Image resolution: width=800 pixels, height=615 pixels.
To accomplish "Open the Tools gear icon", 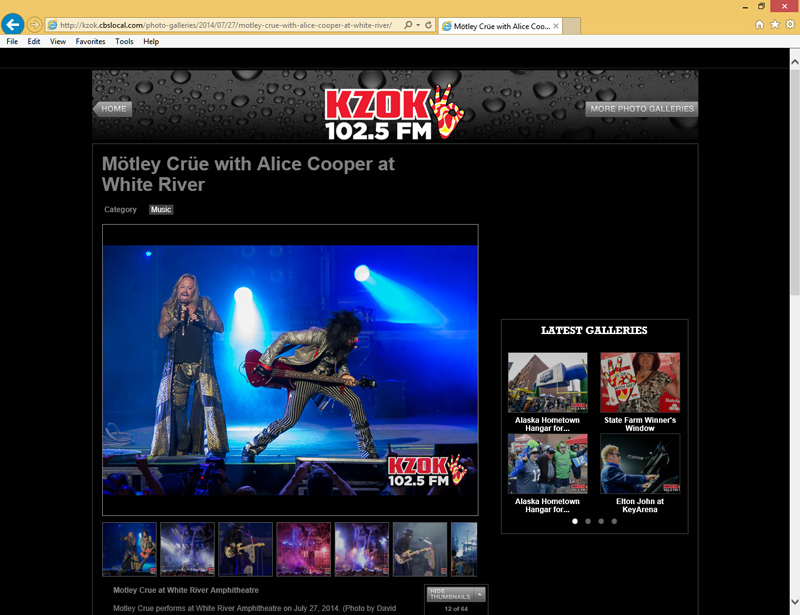I will 790,24.
